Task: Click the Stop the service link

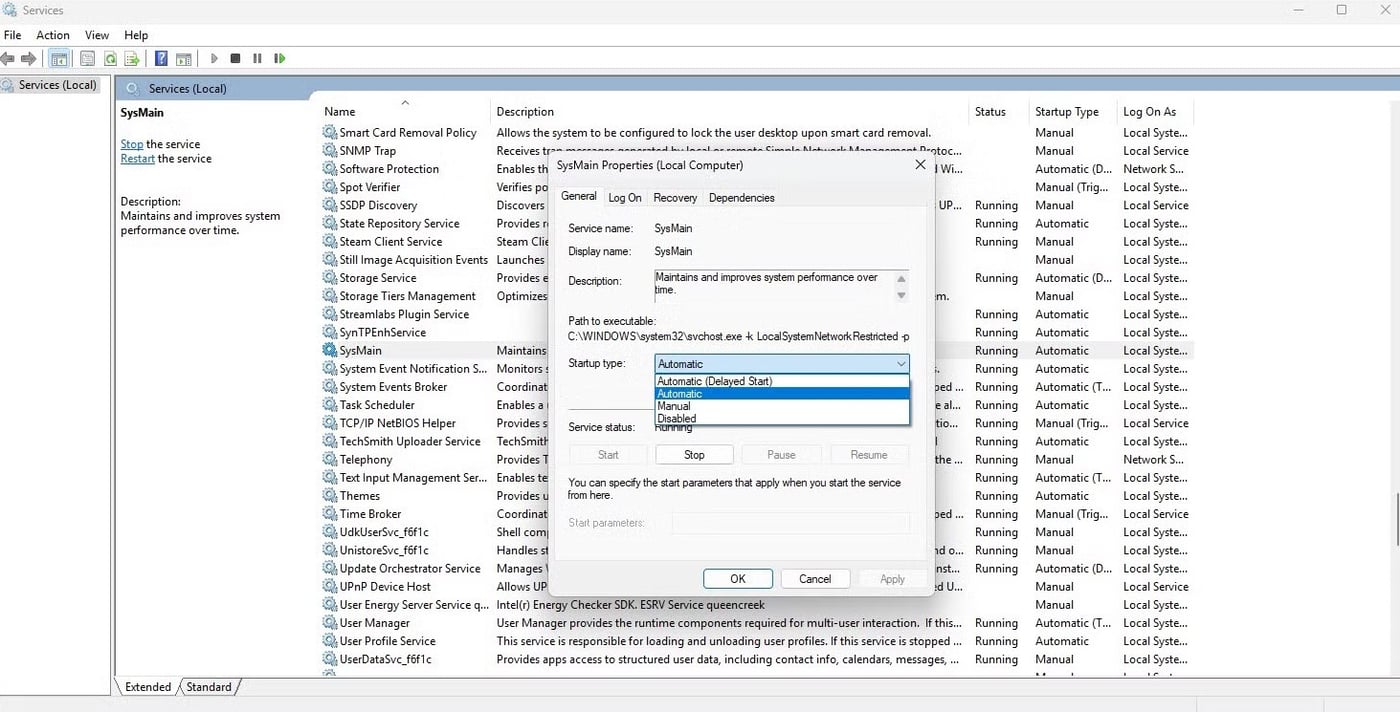Action: tap(131, 143)
